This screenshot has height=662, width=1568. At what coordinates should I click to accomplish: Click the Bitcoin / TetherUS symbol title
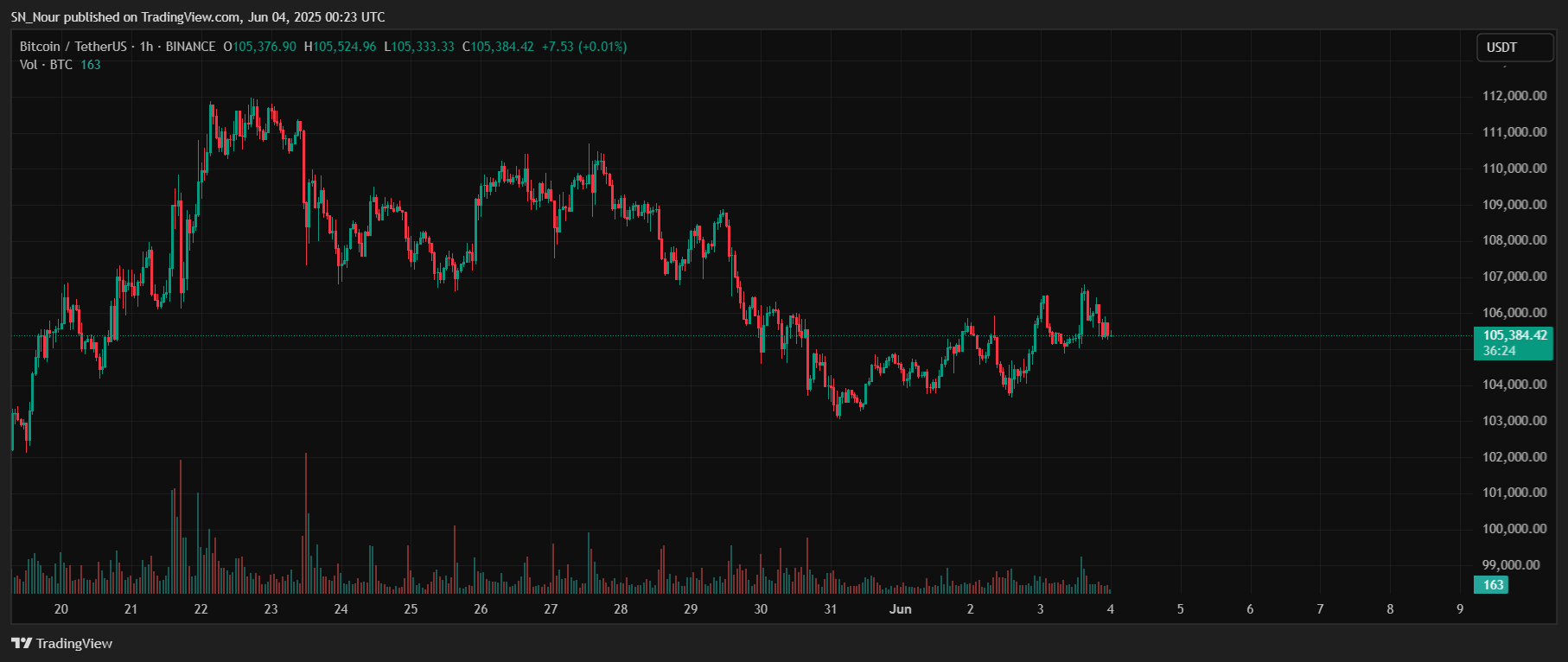[73, 47]
